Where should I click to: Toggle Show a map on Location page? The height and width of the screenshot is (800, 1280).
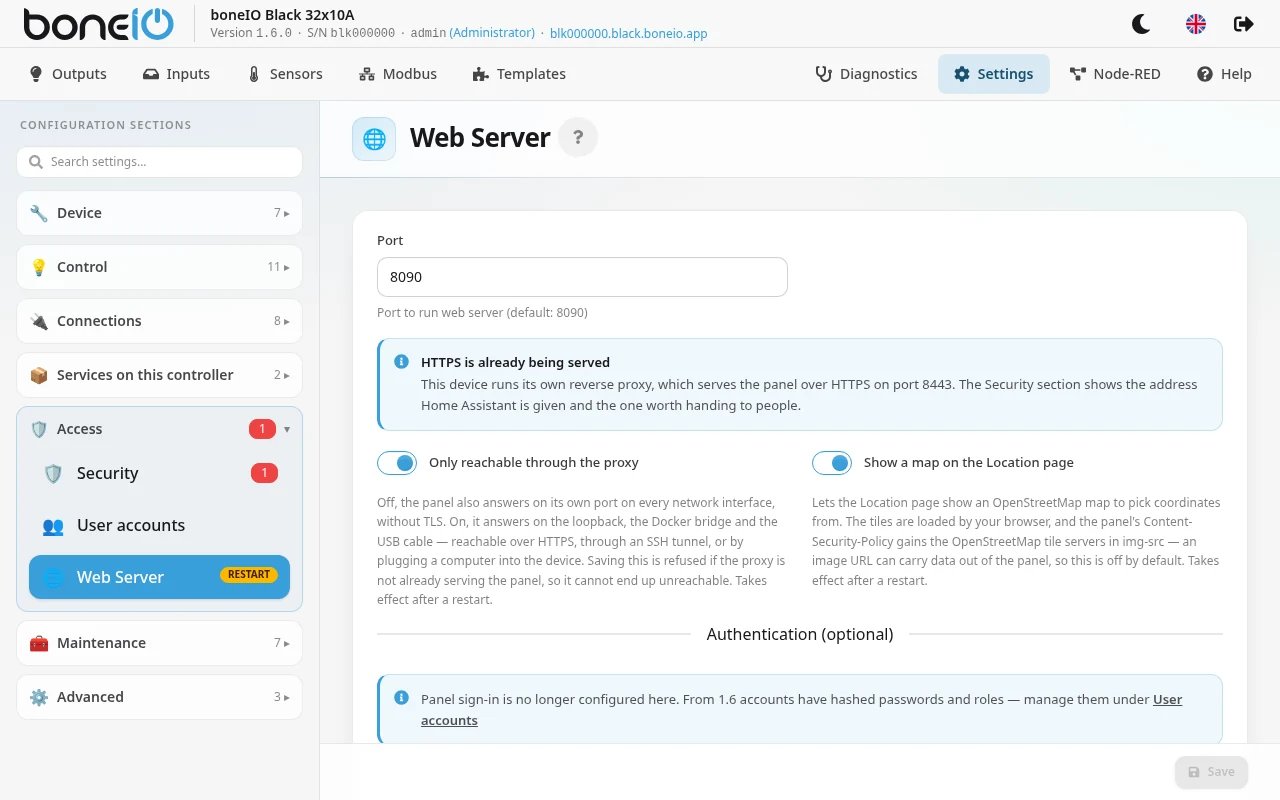coord(832,463)
